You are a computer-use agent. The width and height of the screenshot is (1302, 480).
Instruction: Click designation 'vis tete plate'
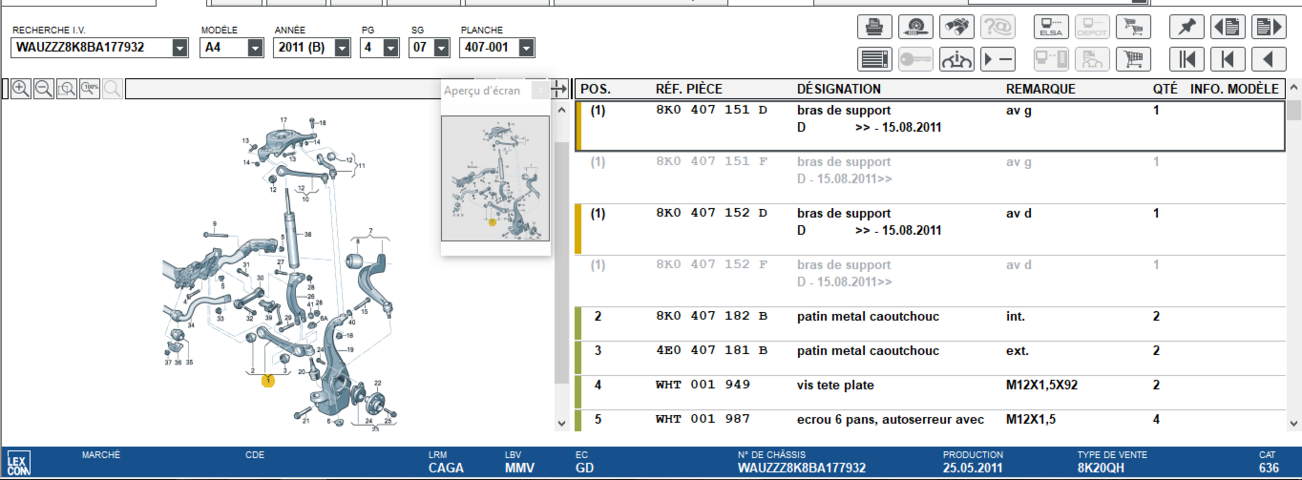pyautogui.click(x=835, y=385)
